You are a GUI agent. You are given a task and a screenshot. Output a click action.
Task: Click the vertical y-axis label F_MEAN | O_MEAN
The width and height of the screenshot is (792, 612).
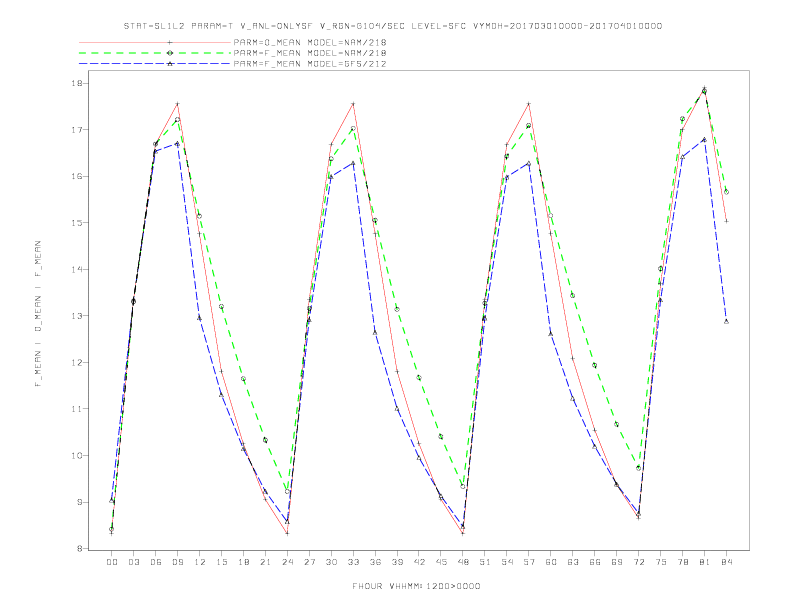coord(38,314)
